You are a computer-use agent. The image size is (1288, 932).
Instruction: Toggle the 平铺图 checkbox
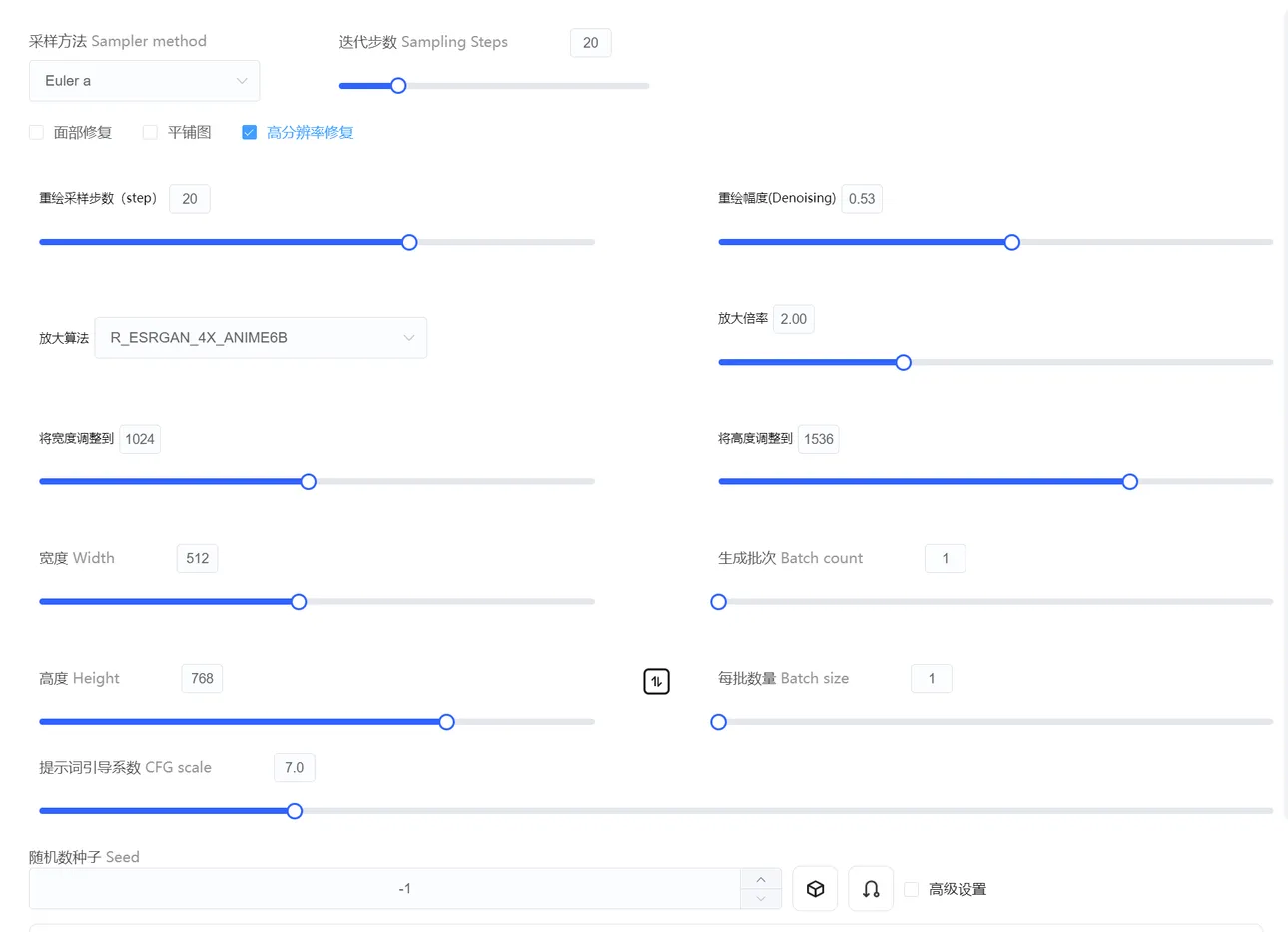pos(150,132)
